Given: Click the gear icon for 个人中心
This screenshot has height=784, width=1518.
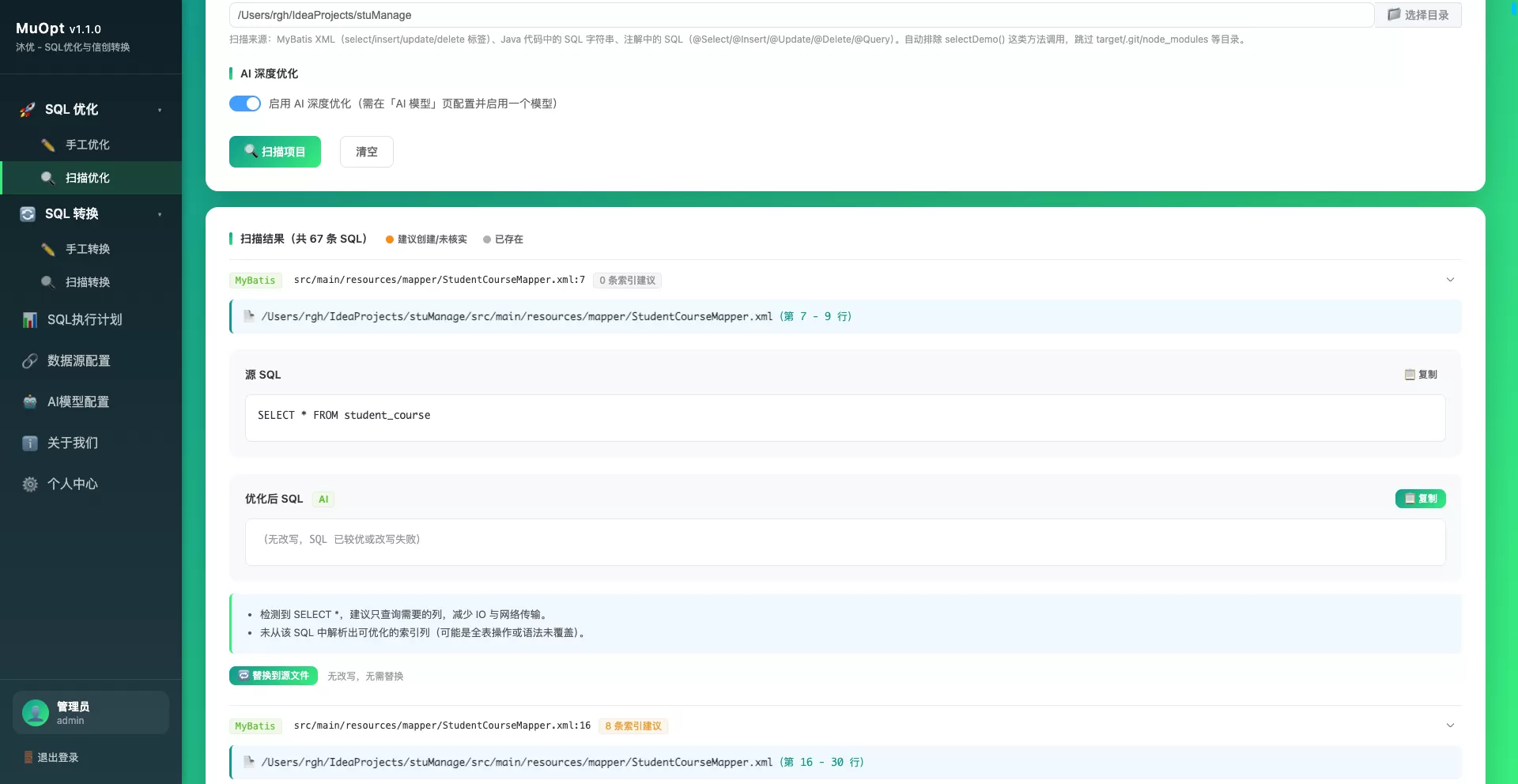Looking at the screenshot, I should (x=30, y=484).
